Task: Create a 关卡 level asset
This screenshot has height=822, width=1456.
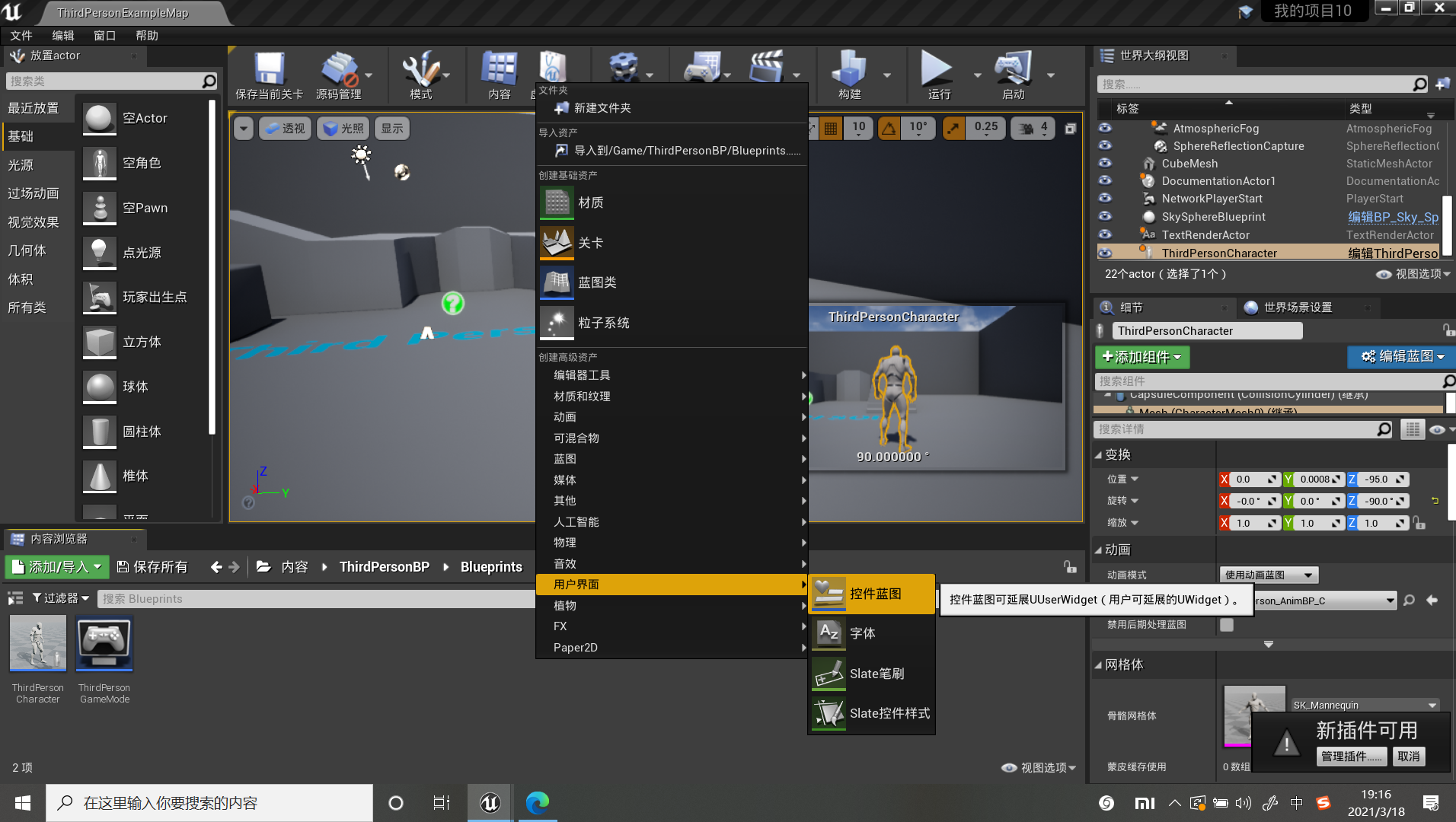Action: 672,243
